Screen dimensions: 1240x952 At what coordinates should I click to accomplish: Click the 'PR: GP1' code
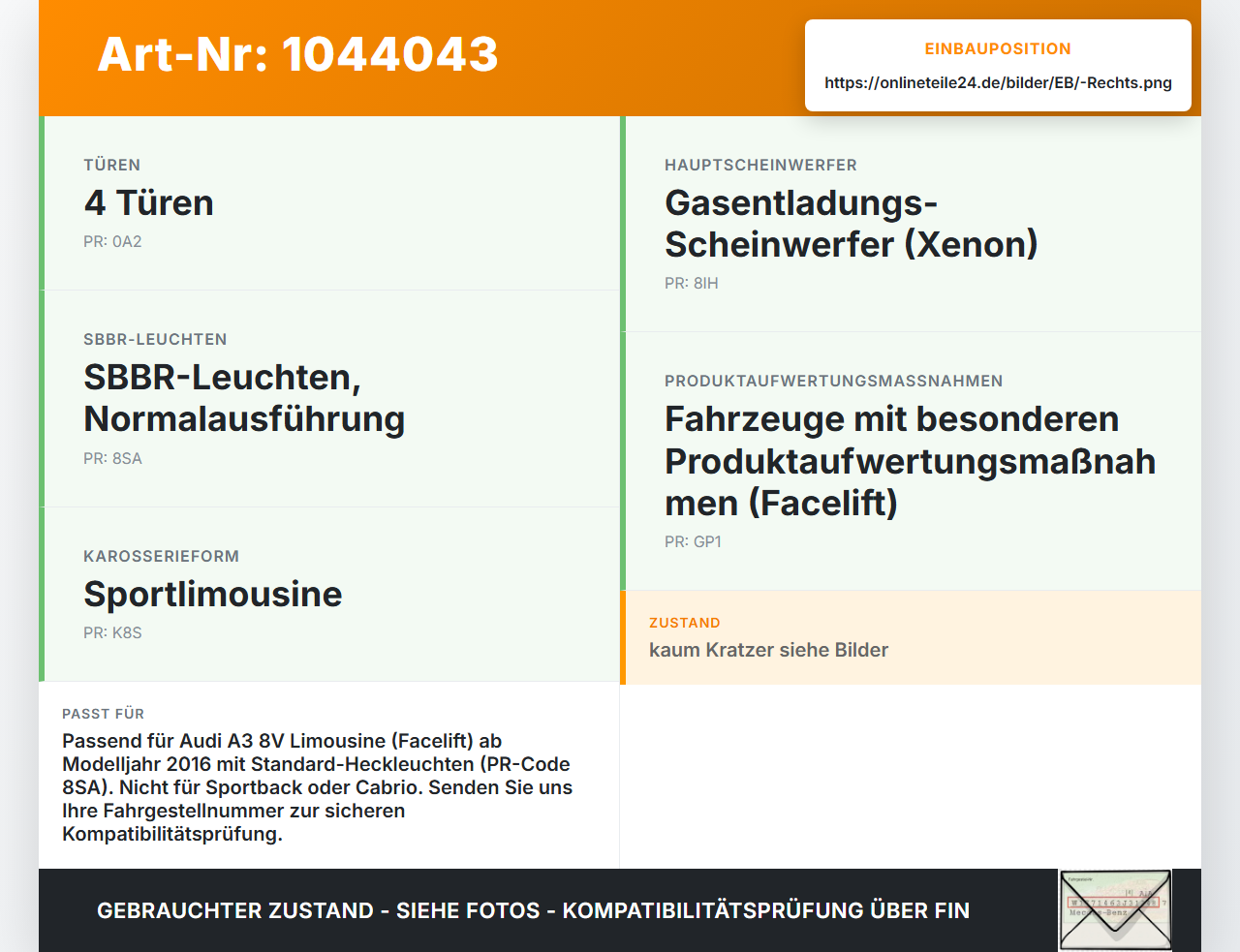(x=693, y=542)
